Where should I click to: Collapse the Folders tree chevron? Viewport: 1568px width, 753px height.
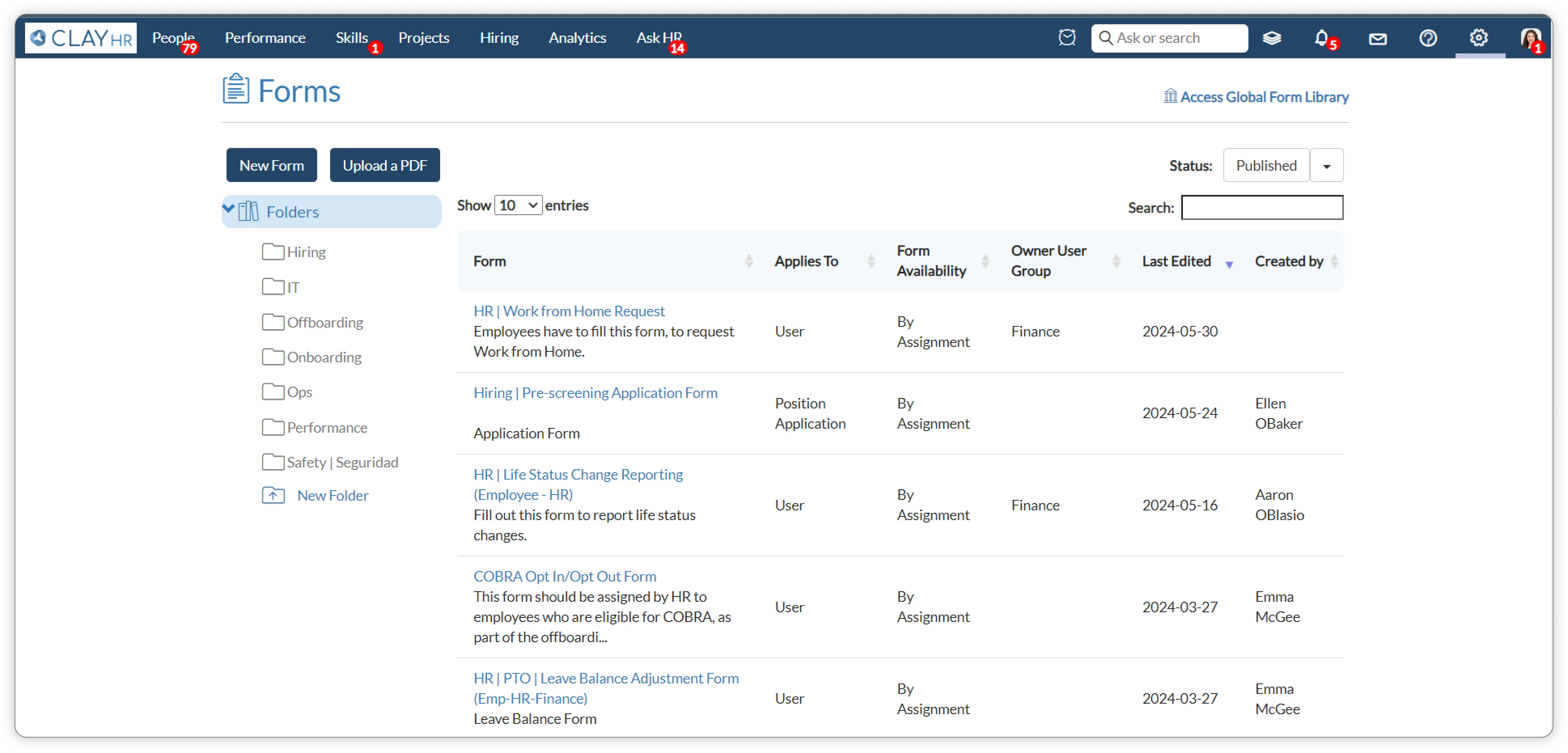229,209
